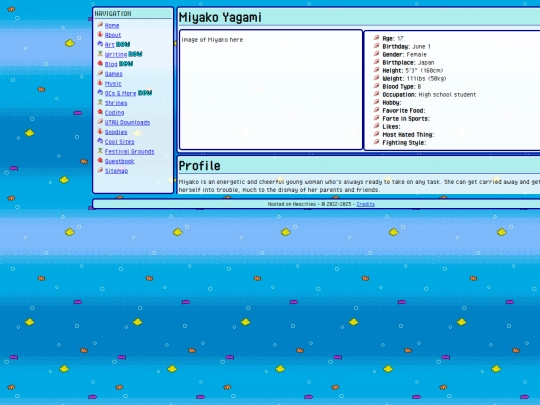Image resolution: width=540 pixels, height=405 pixels.
Task: Click the bullet icon beside Home
Action: [x=100, y=25]
